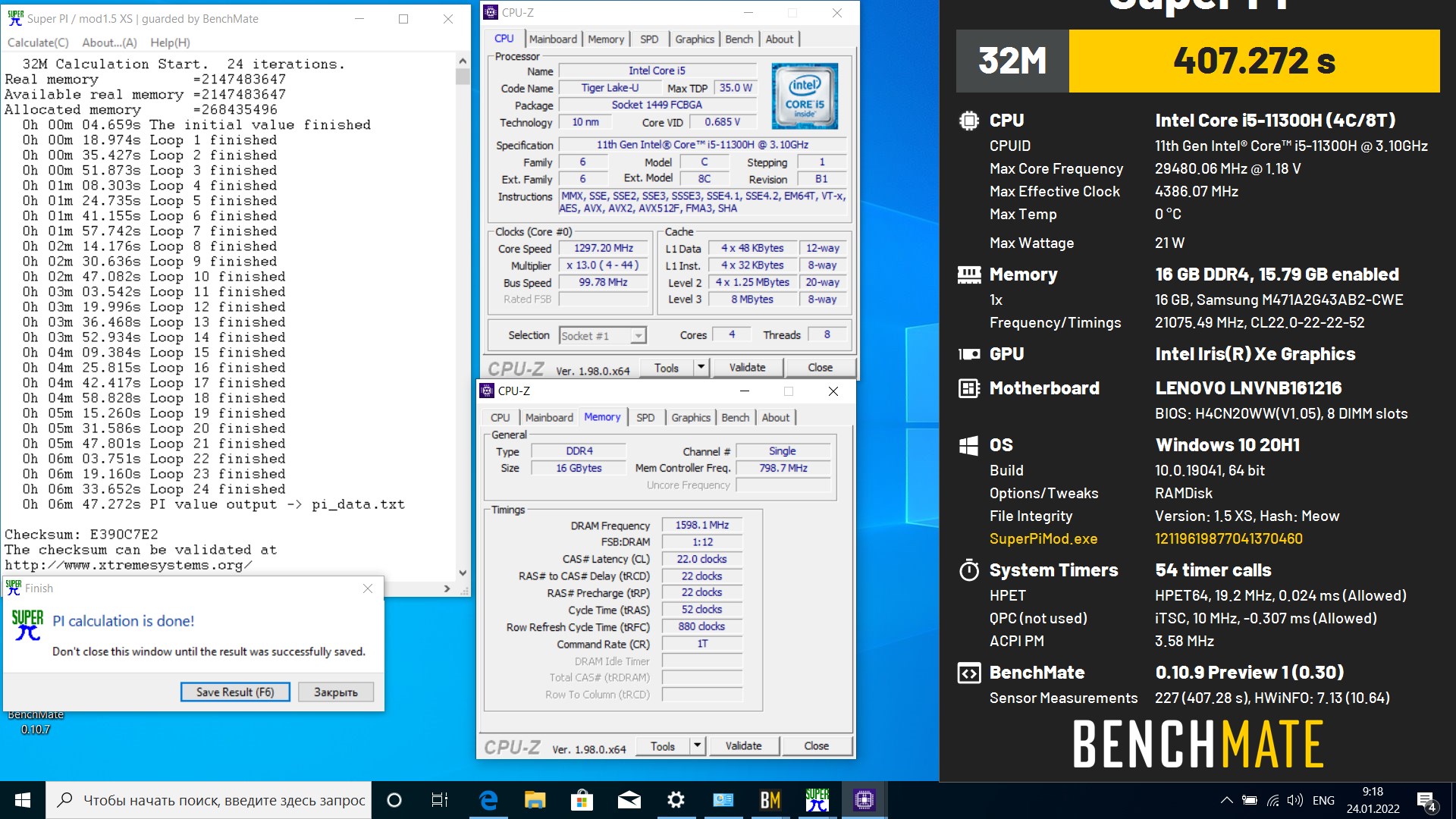
Task: Open Settings gear icon in the taskbar
Action: point(676,800)
